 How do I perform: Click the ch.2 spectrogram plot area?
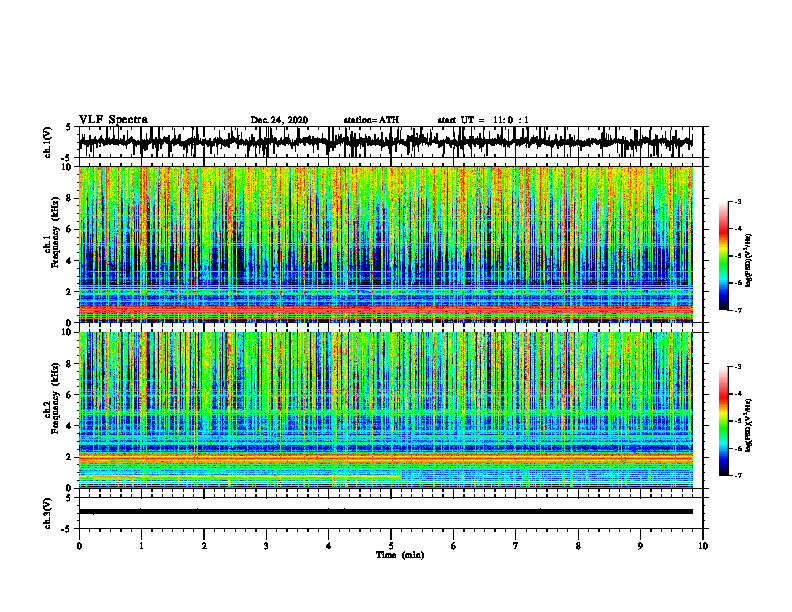[385, 410]
